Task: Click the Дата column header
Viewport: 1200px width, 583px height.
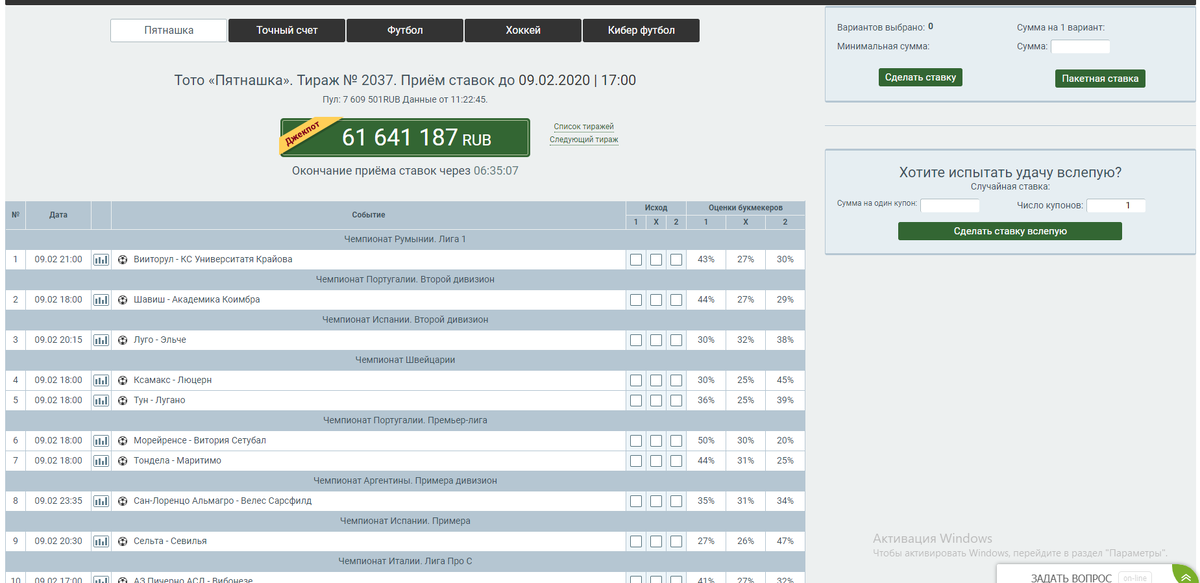Action: coord(58,215)
